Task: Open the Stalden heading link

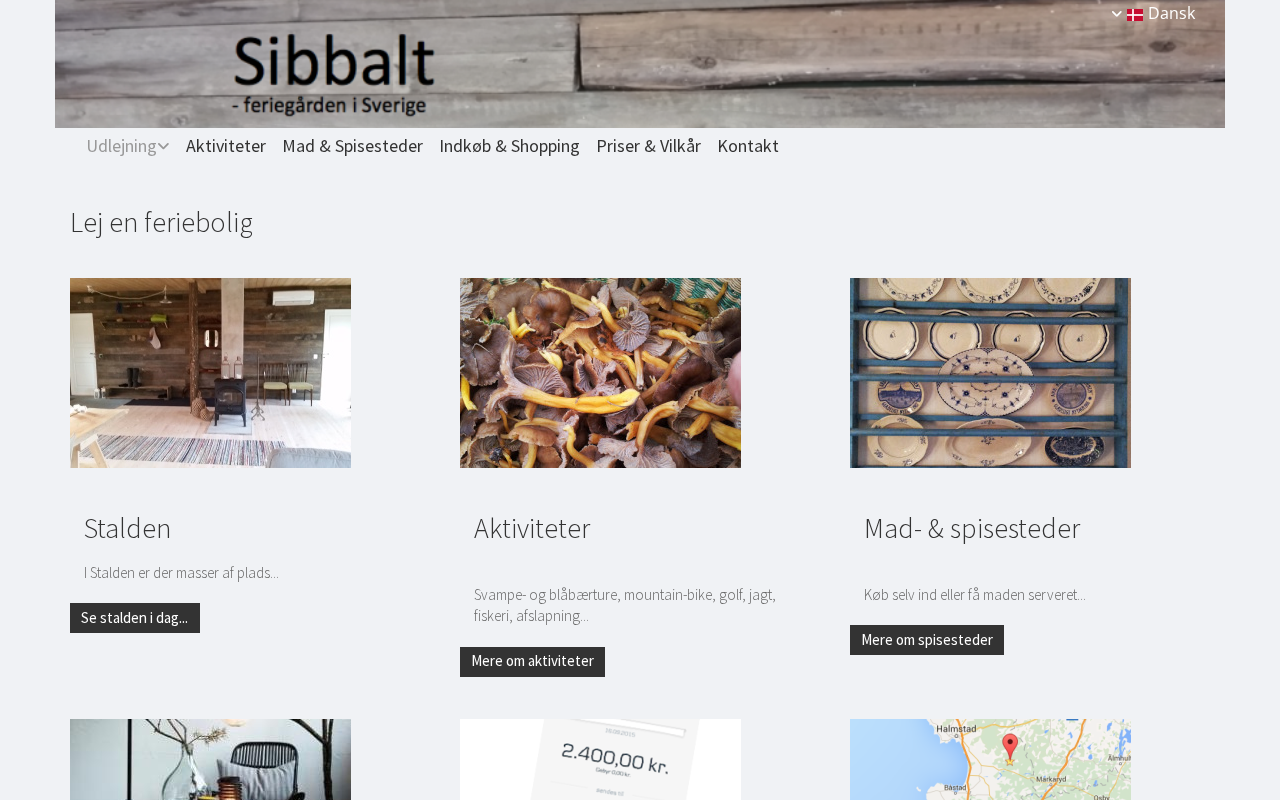Action: click(x=128, y=528)
